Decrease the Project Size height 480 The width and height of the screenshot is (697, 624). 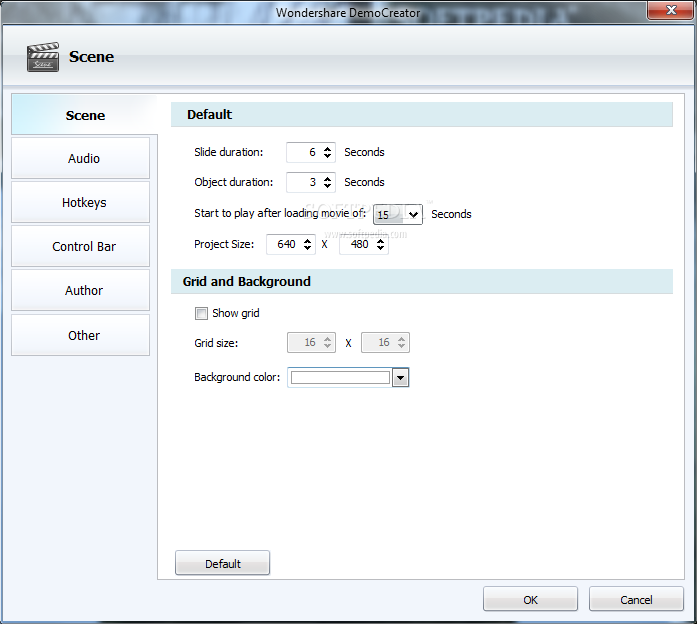click(381, 248)
